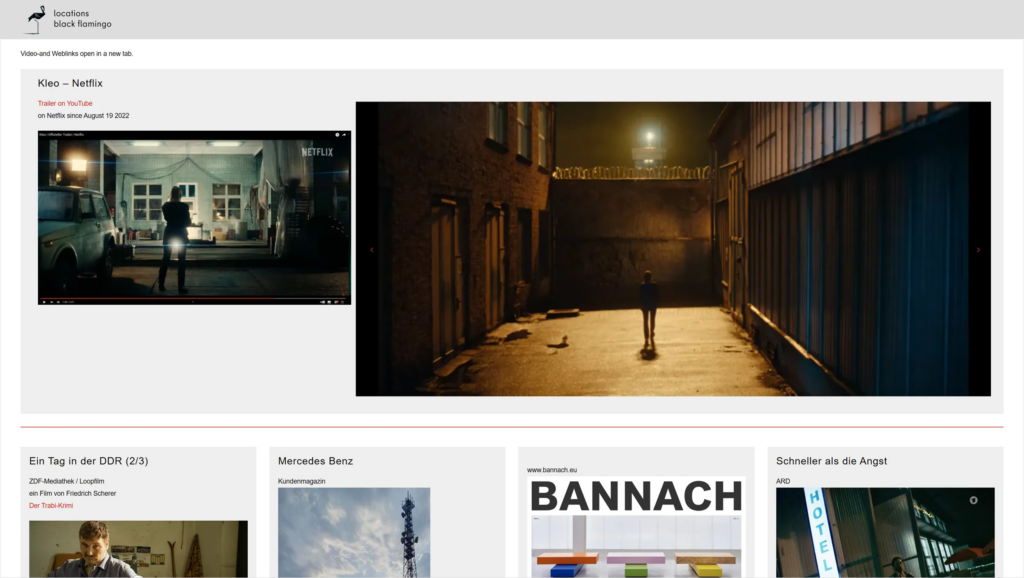Screen dimensions: 1024x578
Task: Open the BANNACH website preview image
Action: pos(636,528)
